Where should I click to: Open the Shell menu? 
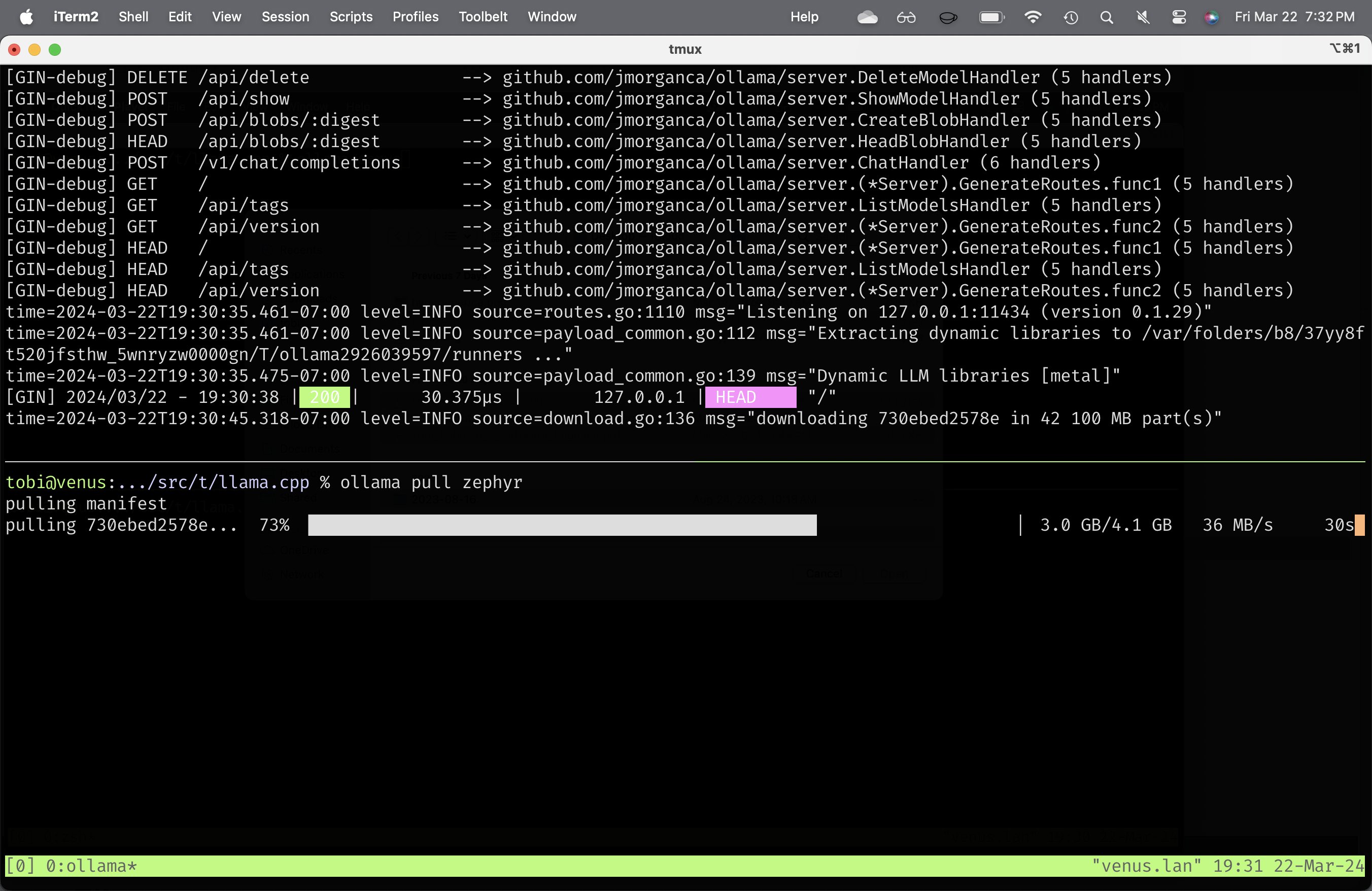[133, 17]
